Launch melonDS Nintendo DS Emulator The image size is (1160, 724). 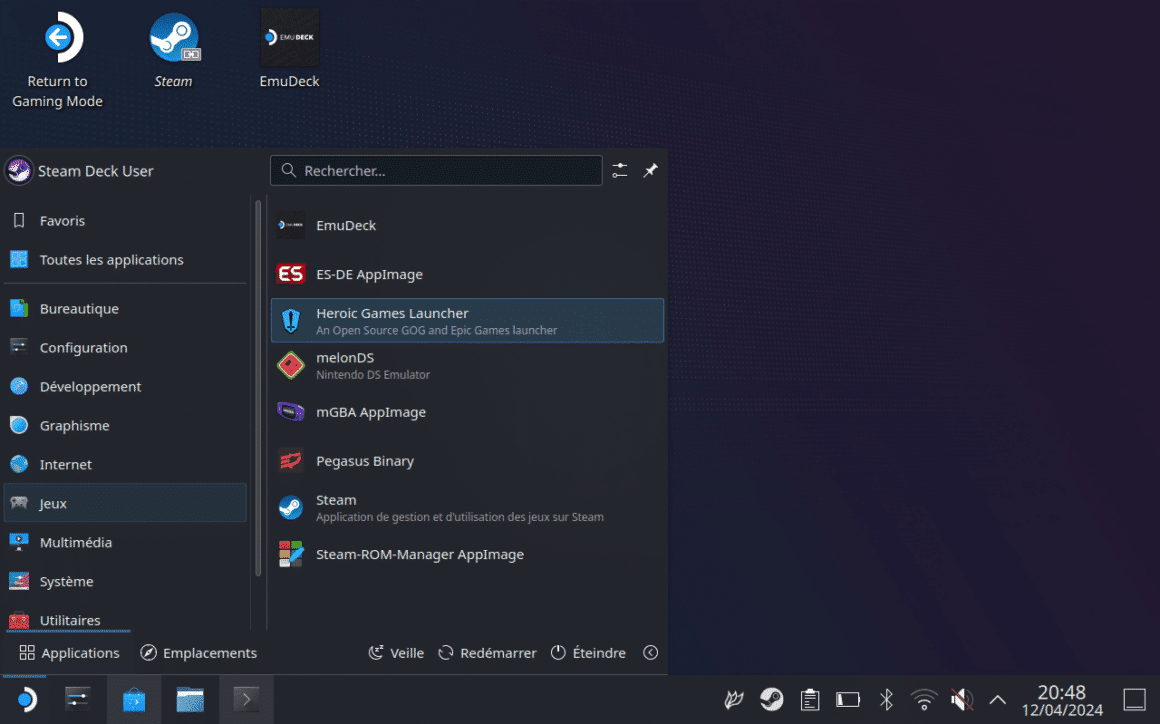(468, 365)
